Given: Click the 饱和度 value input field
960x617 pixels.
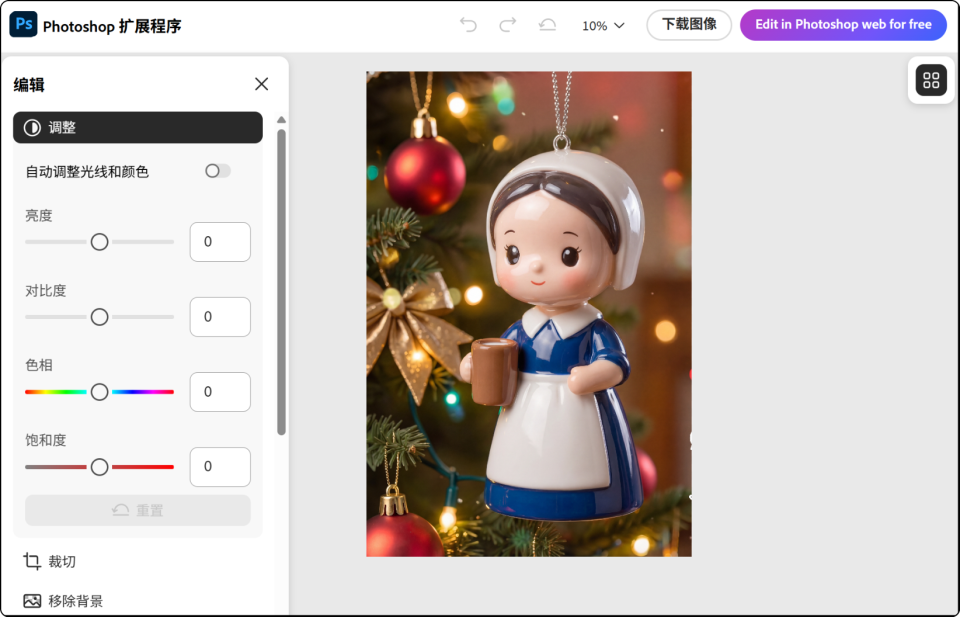Looking at the screenshot, I should click(x=220, y=467).
